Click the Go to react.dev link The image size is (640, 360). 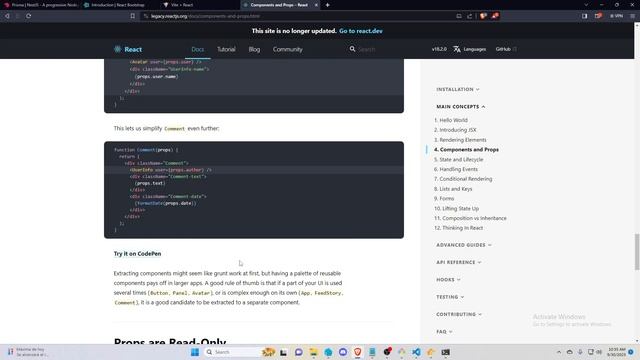point(360,31)
